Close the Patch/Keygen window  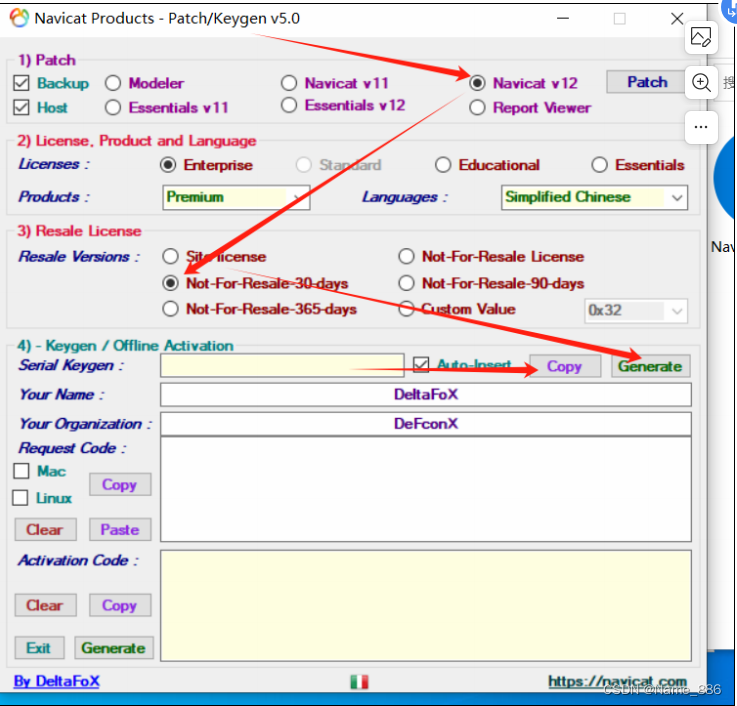[677, 19]
